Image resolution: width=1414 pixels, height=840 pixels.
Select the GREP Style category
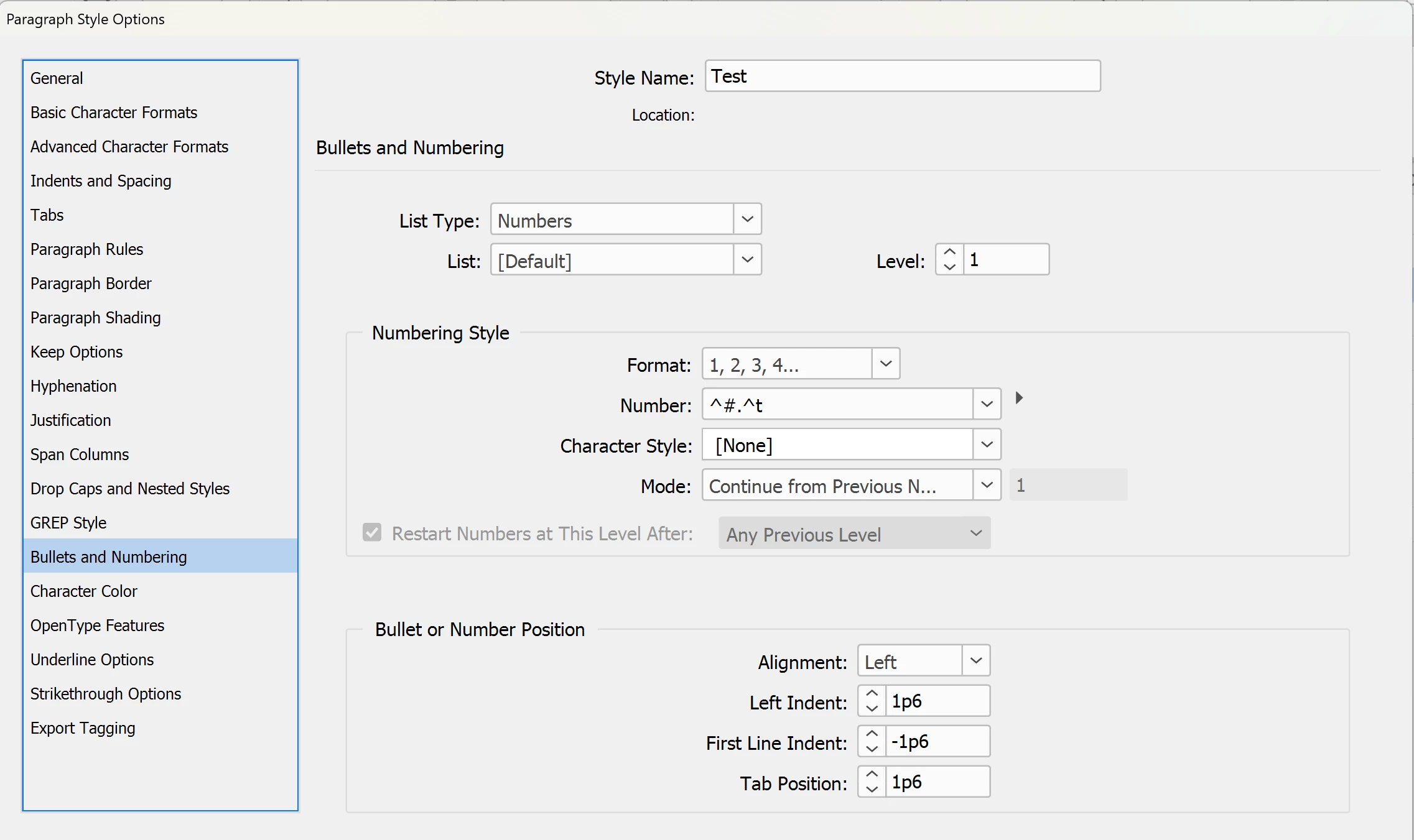coord(68,523)
